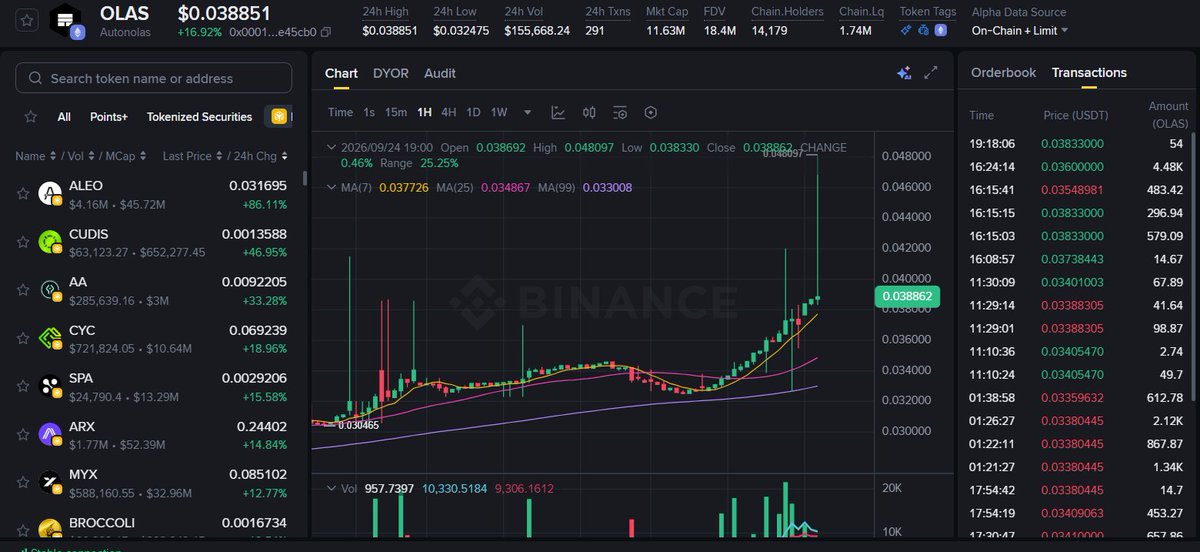Viewport: 1200px width, 552px height.
Task: Favorite the CYC token row
Action: [23, 338]
